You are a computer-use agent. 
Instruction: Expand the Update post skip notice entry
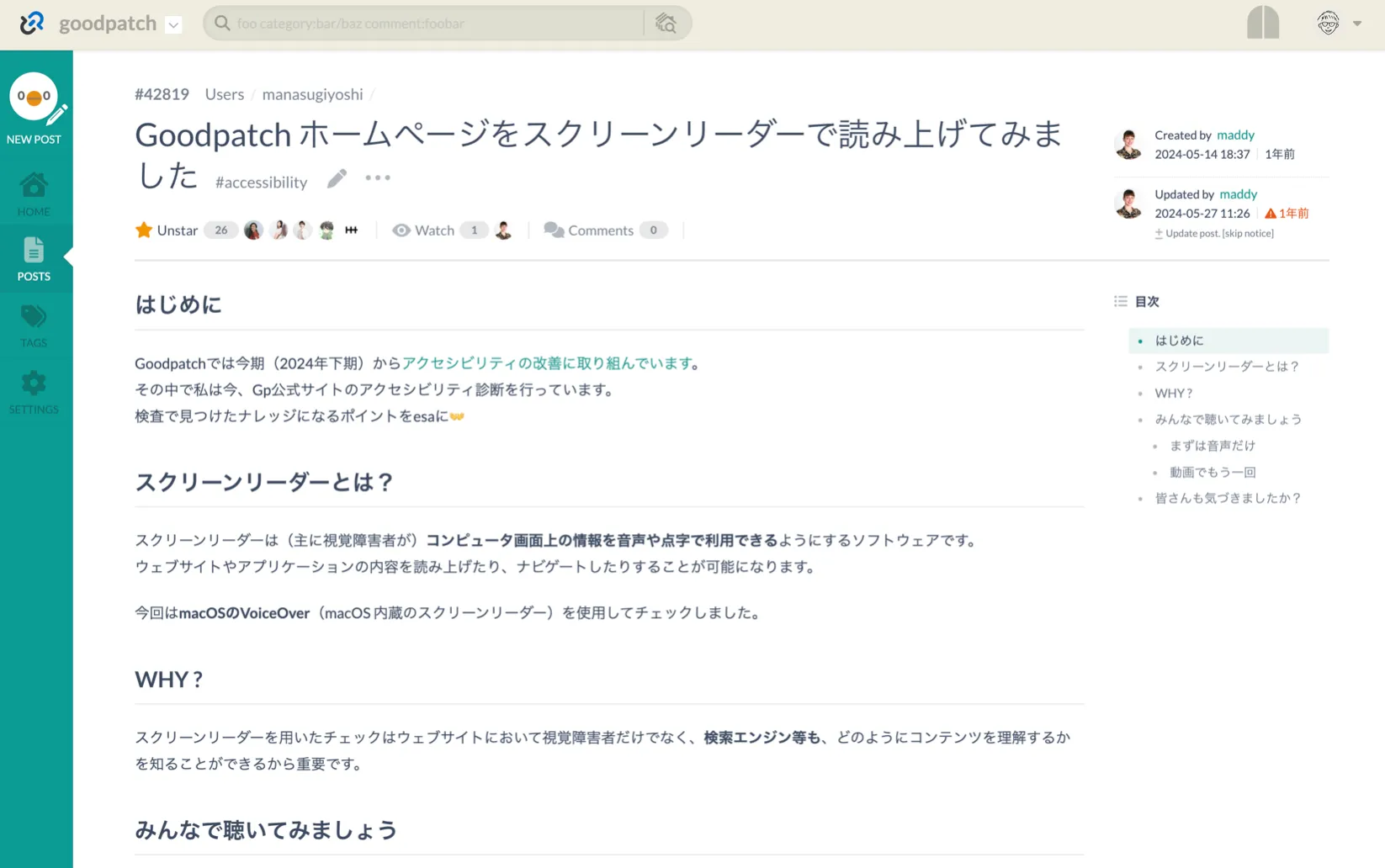pos(1213,234)
